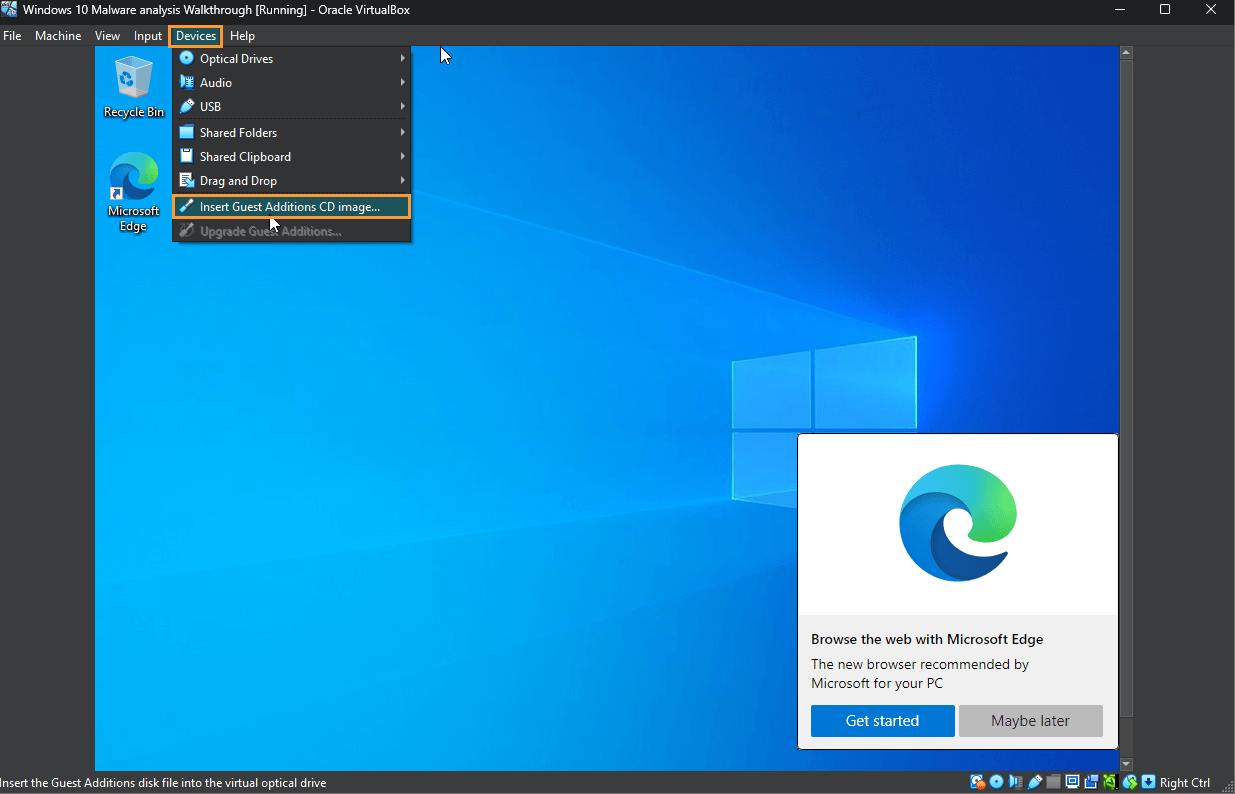Click the USB status bar icon

[1035, 782]
